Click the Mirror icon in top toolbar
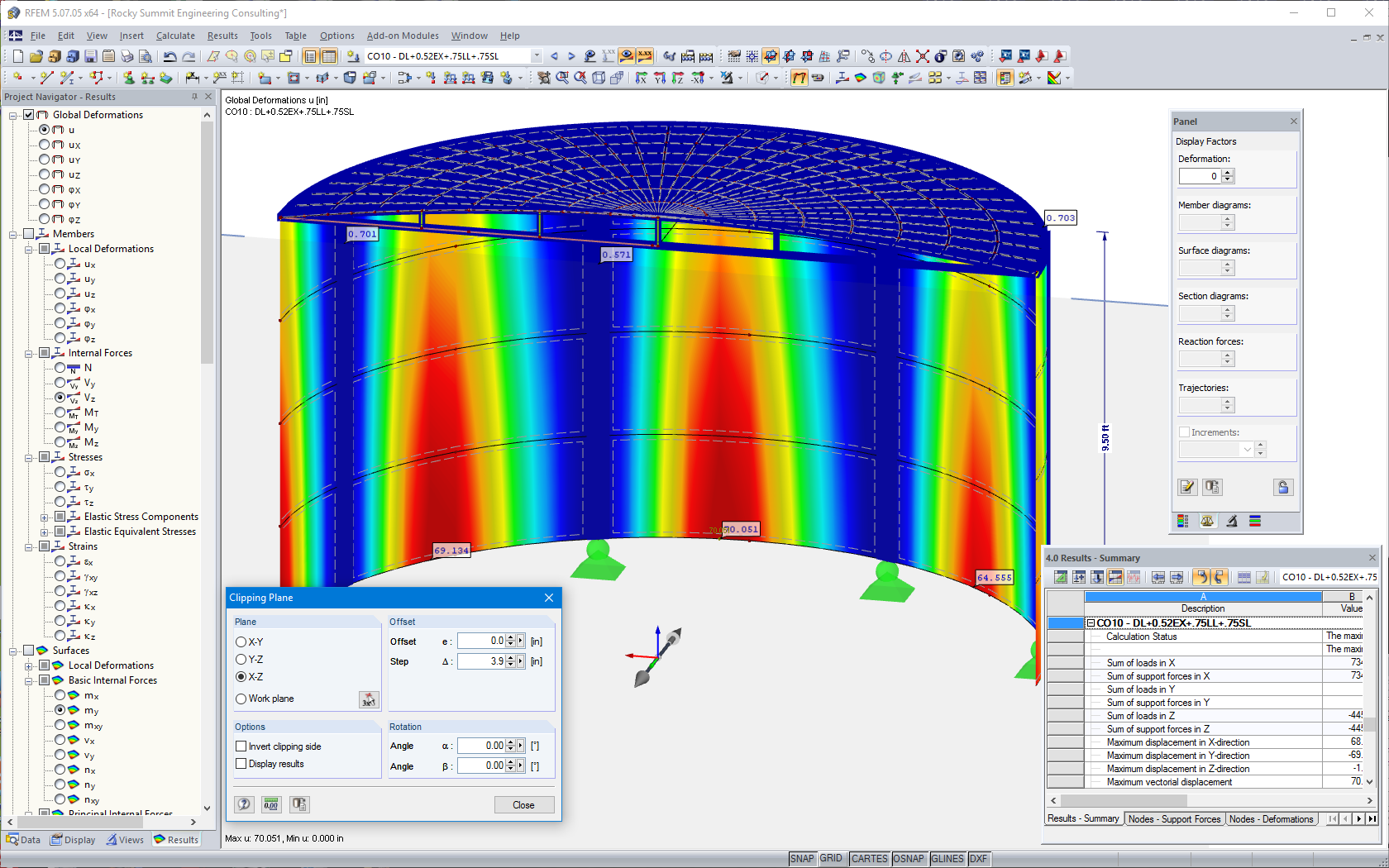This screenshot has height=868, width=1389. pos(904,56)
